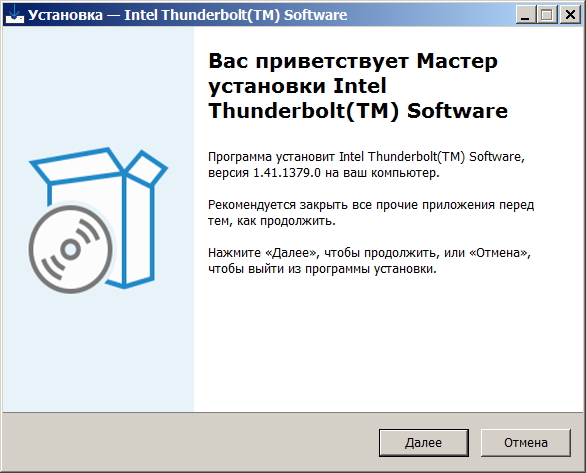This screenshot has width=586, height=473.
Task: Click the grayed-out maximize button
Action: click(548, 15)
